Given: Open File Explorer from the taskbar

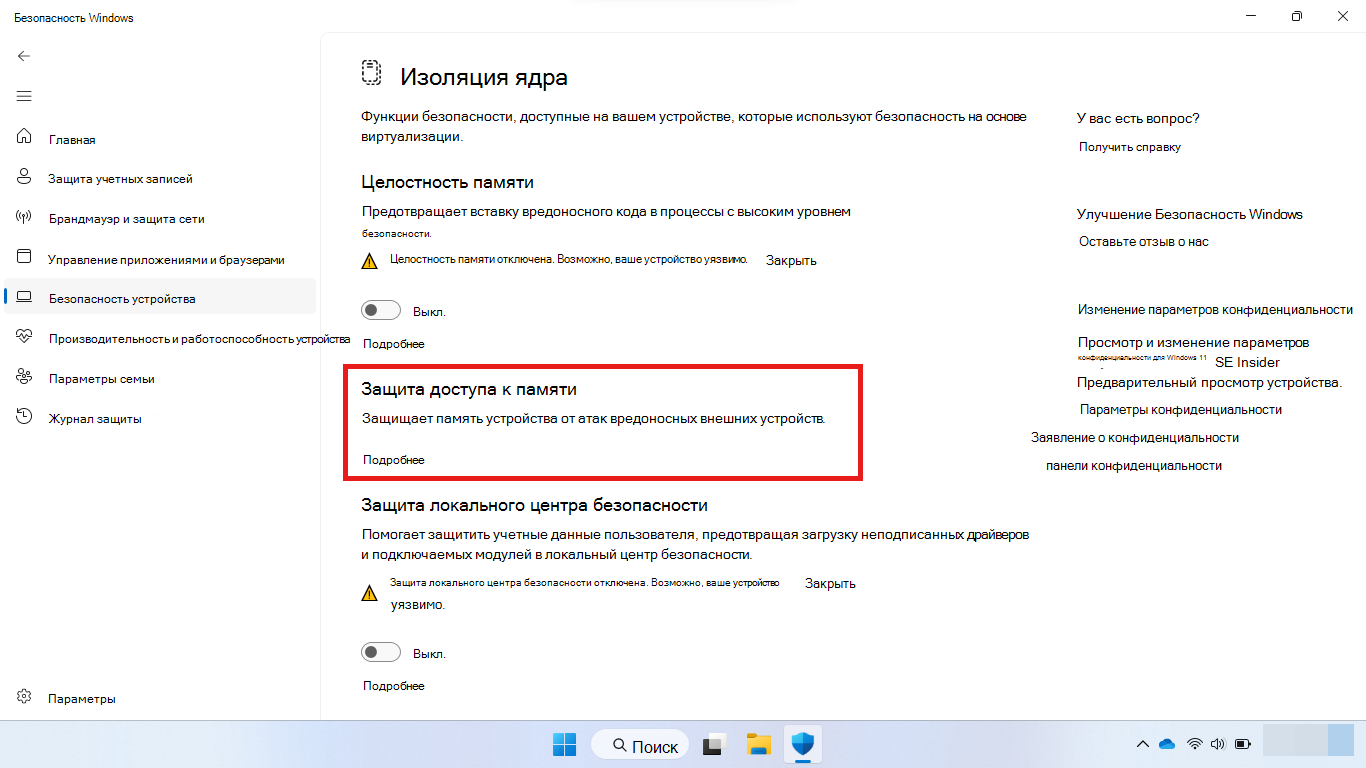Looking at the screenshot, I should pos(759,744).
